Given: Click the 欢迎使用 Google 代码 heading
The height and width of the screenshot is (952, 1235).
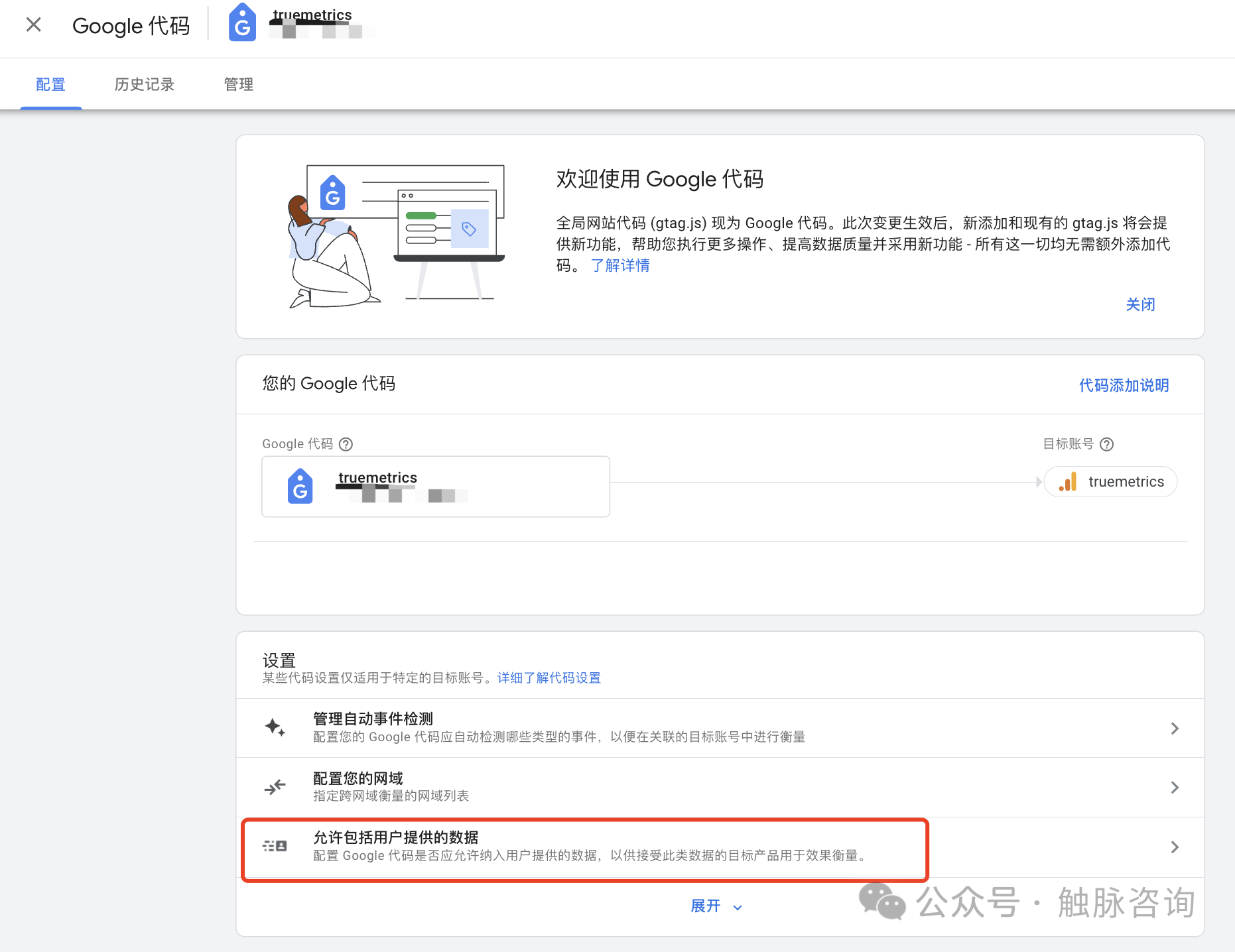Looking at the screenshot, I should (x=660, y=179).
